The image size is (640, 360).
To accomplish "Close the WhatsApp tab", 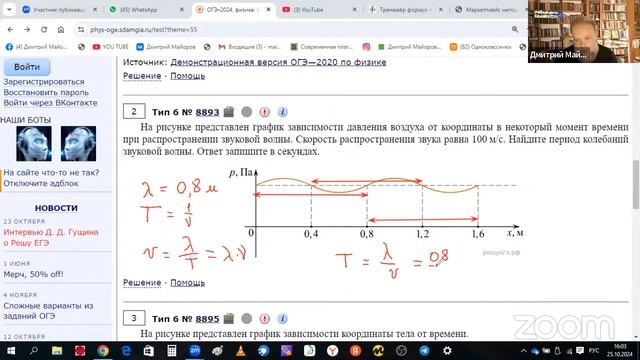I will pyautogui.click(x=182, y=9).
